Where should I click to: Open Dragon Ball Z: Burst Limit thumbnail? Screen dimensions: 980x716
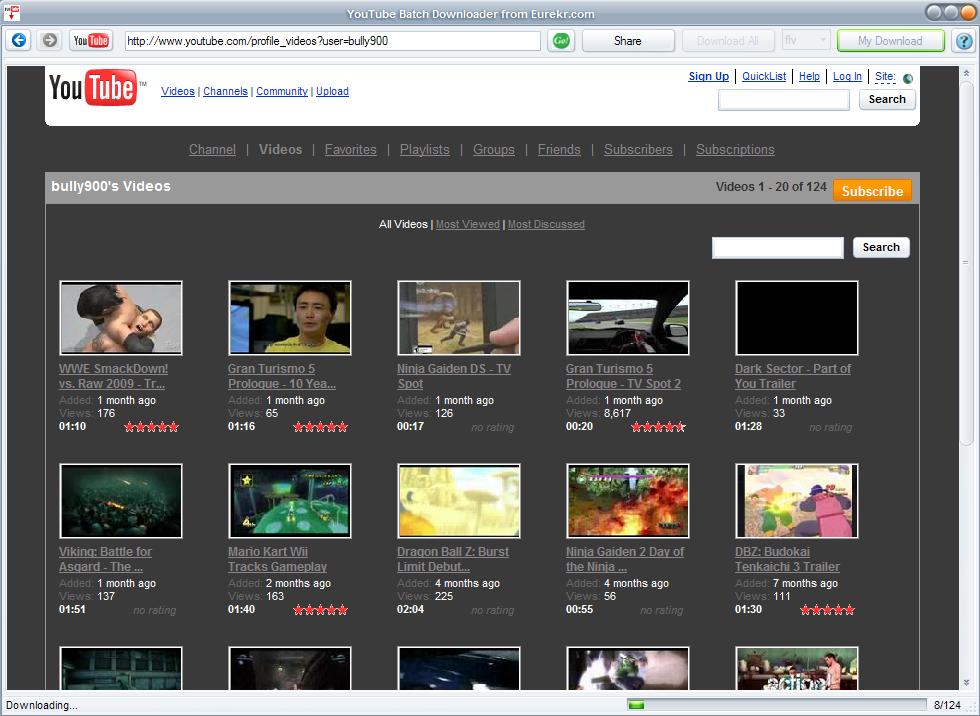click(459, 501)
